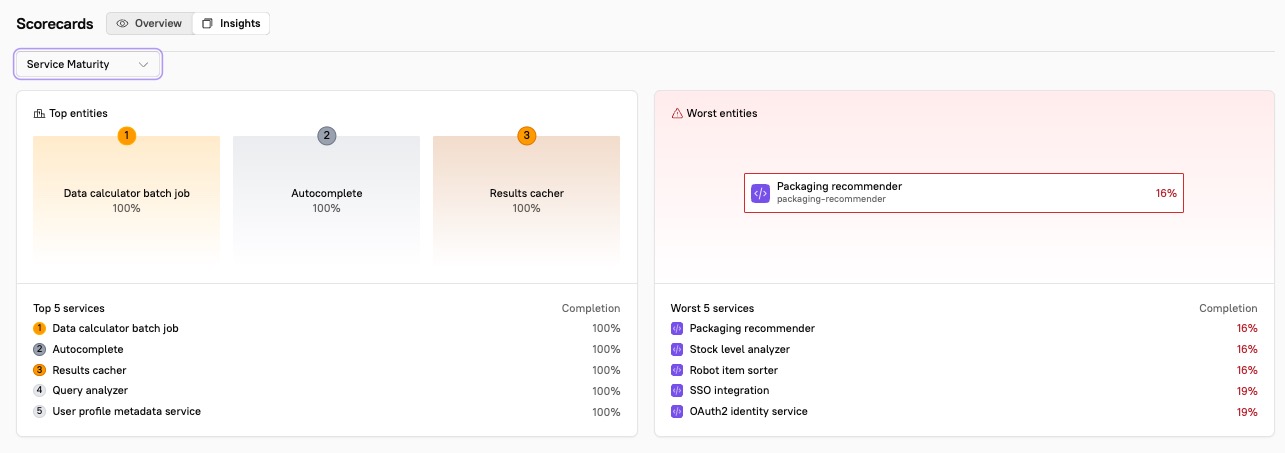Viewport: 1285px width, 453px height.
Task: Expand the scorecard selector chevron arrow
Action: (x=144, y=65)
